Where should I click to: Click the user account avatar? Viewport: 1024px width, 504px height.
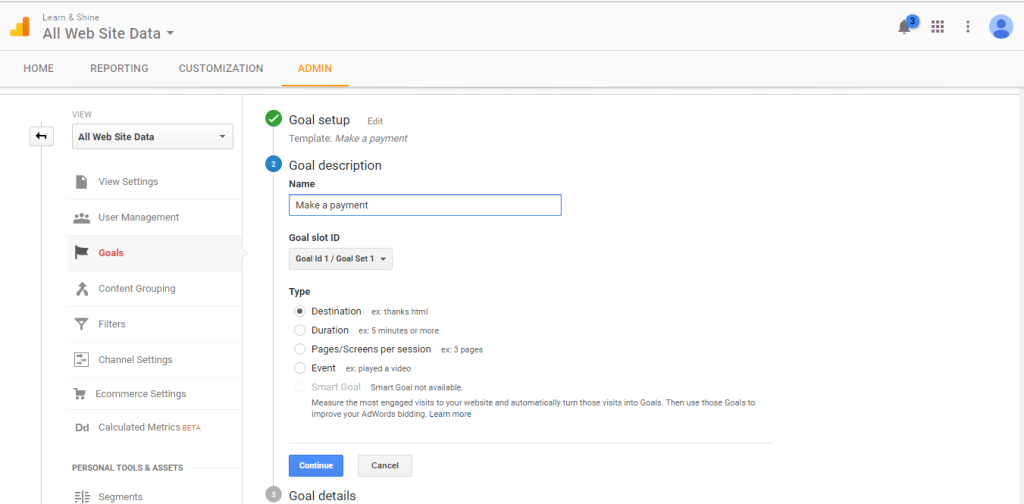pos(1000,27)
